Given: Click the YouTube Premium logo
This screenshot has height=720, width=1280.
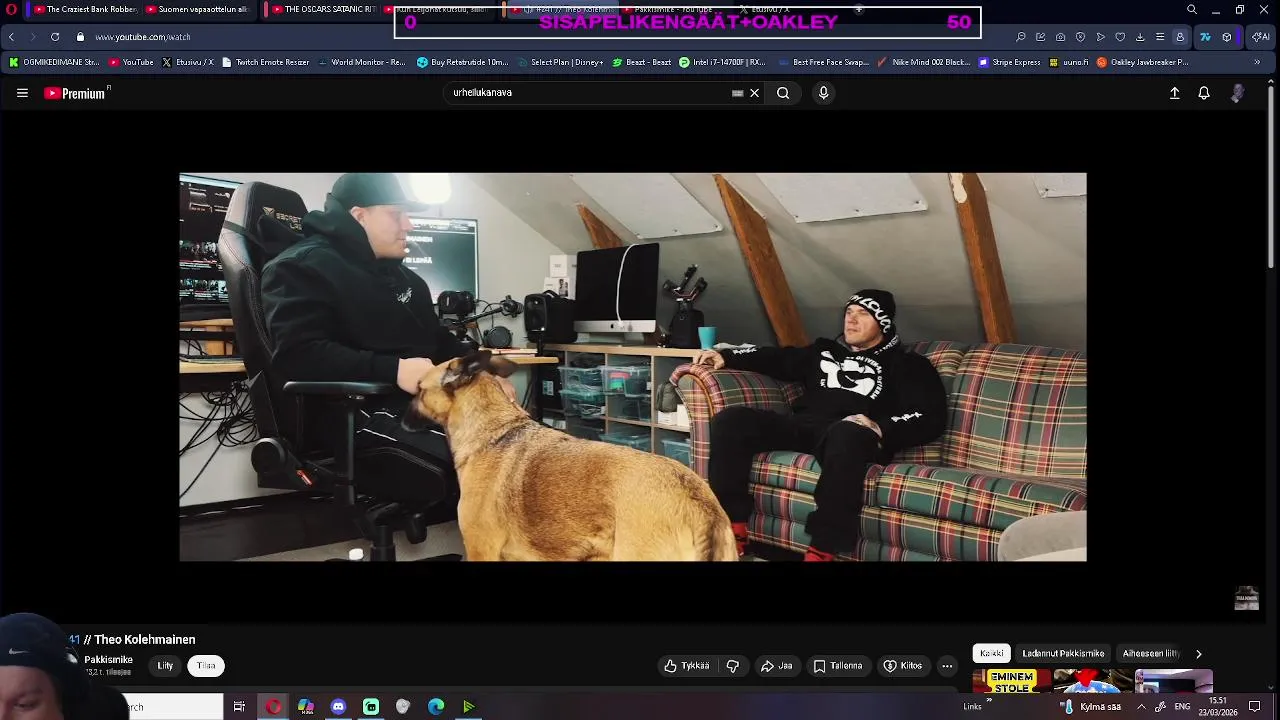Looking at the screenshot, I should [x=76, y=93].
